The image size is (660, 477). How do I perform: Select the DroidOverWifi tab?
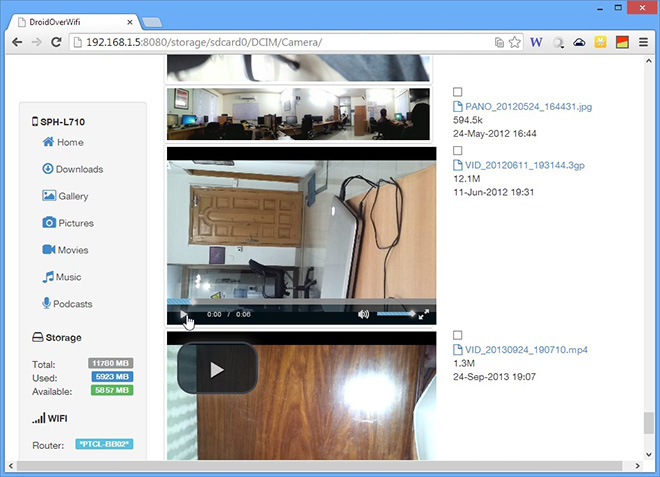[76, 22]
